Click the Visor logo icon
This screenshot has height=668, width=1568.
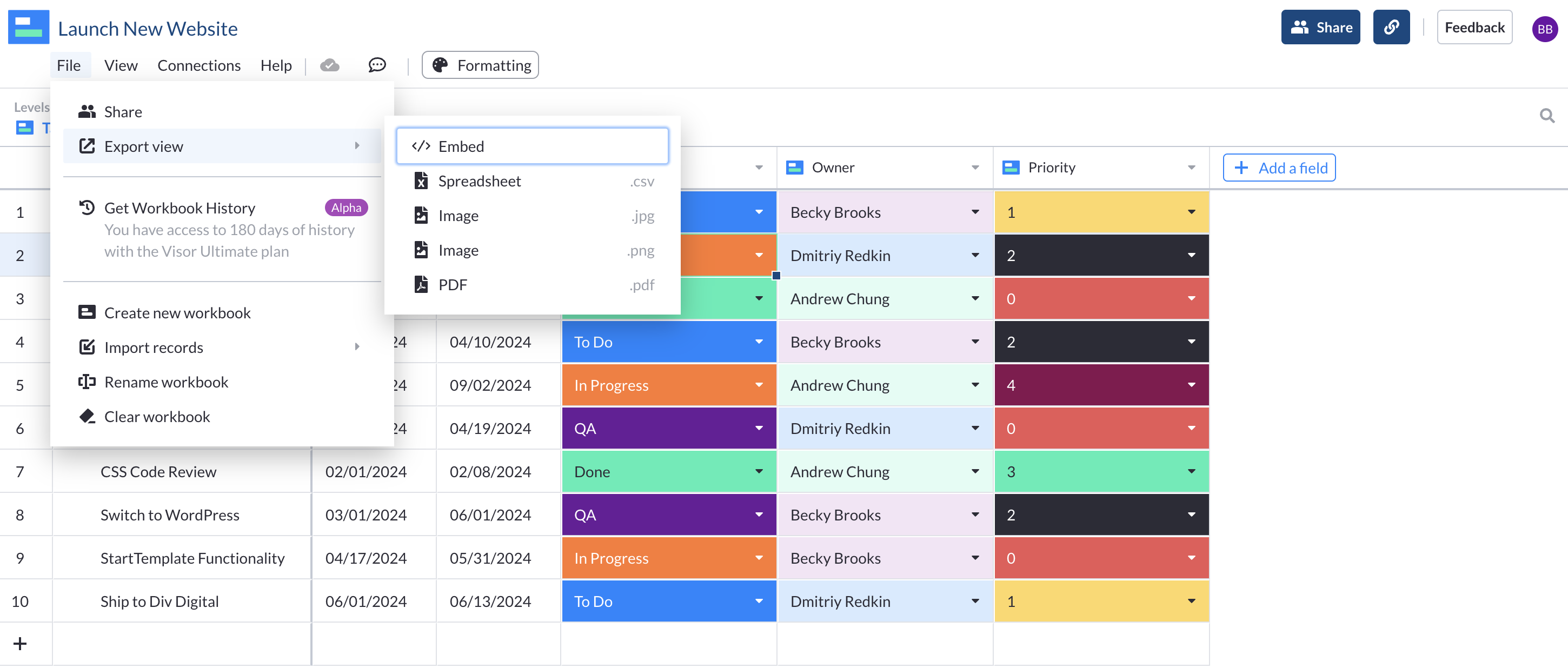point(29,28)
